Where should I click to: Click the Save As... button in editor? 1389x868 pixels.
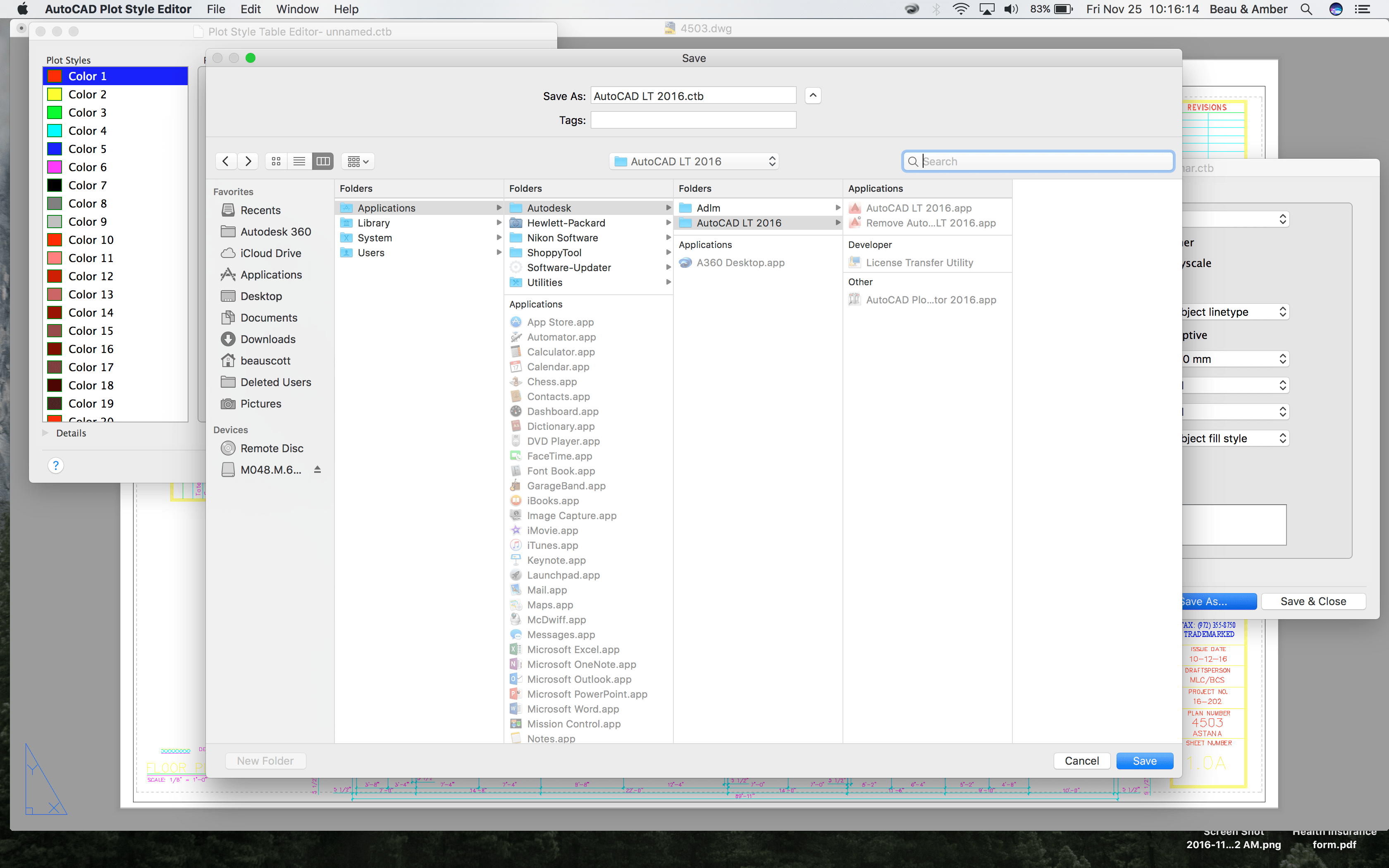[1219, 601]
